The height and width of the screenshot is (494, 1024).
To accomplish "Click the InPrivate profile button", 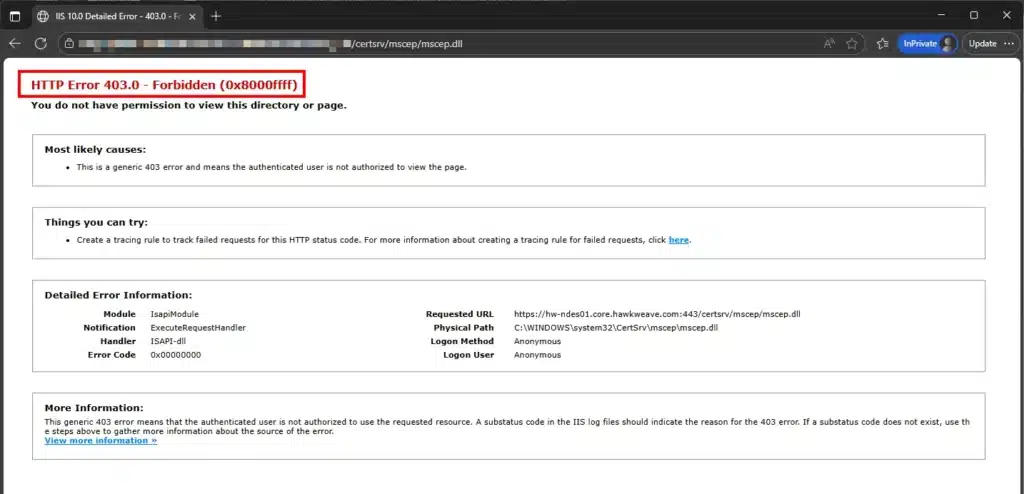I will pos(927,44).
